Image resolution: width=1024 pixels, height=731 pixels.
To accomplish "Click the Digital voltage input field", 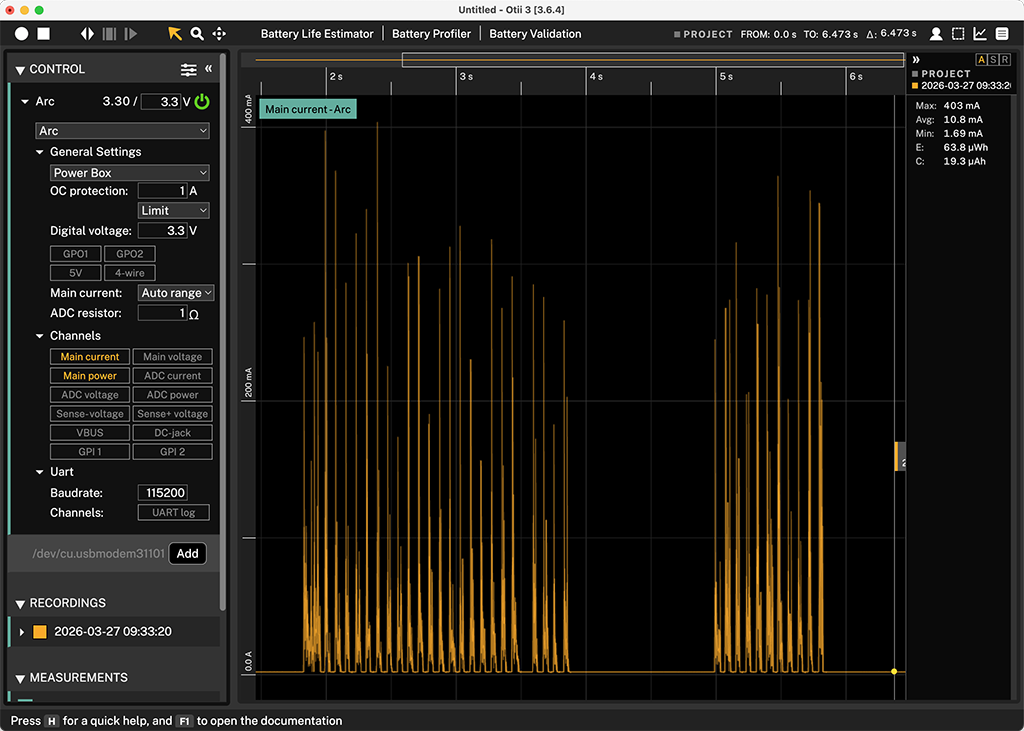I will coord(163,231).
